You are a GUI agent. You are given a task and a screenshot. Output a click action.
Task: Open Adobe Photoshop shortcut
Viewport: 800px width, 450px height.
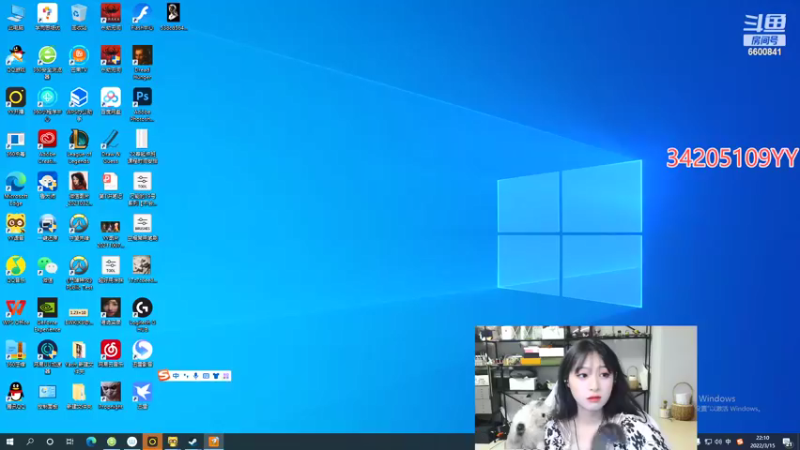(x=142, y=105)
